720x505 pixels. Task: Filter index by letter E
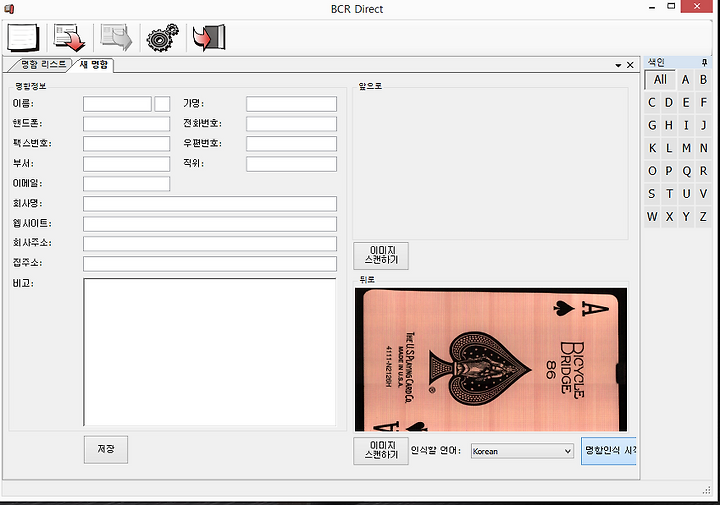(x=686, y=102)
